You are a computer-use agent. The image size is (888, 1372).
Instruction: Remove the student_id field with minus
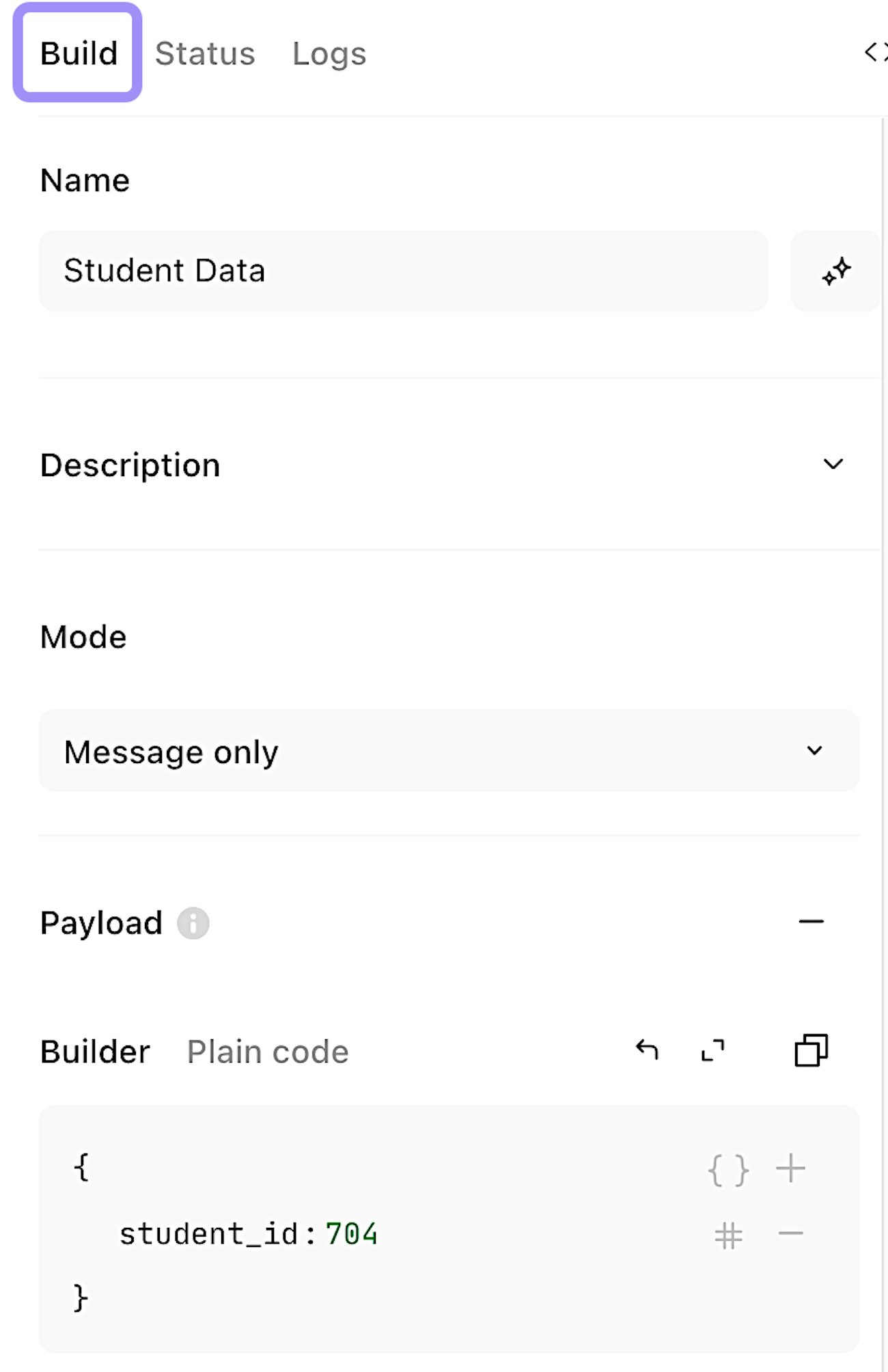click(x=790, y=1234)
